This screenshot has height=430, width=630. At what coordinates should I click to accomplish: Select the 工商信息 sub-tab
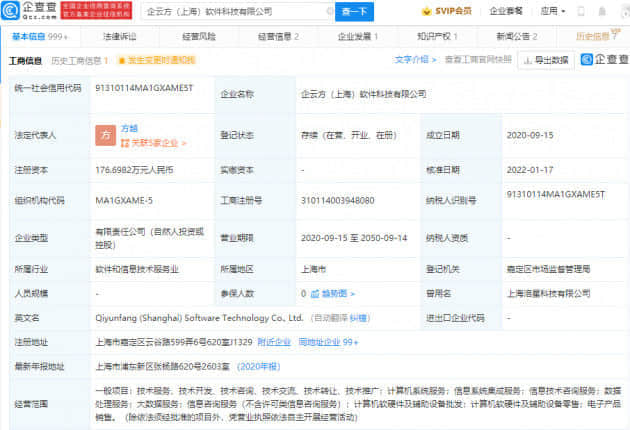[25, 61]
